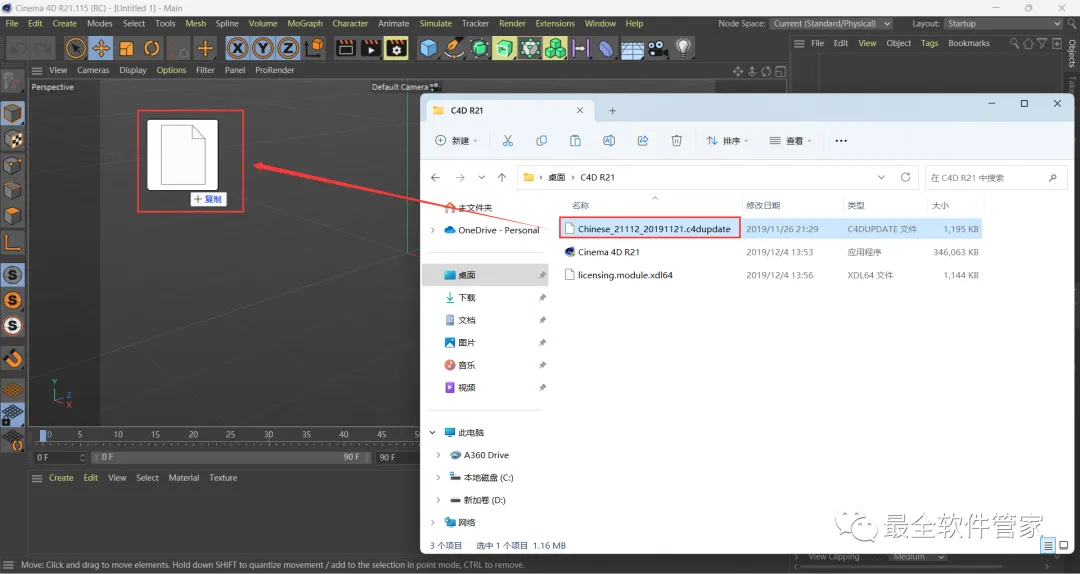Enable Viewport Solo Single (orange S)
Screen dimensions: 1080x574
(12, 300)
